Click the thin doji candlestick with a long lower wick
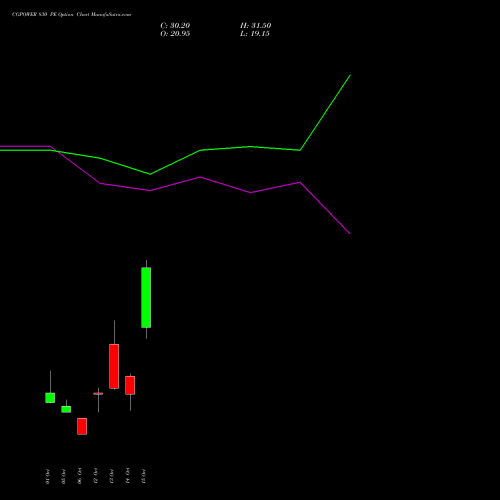500x500 pixels. click(x=98, y=394)
